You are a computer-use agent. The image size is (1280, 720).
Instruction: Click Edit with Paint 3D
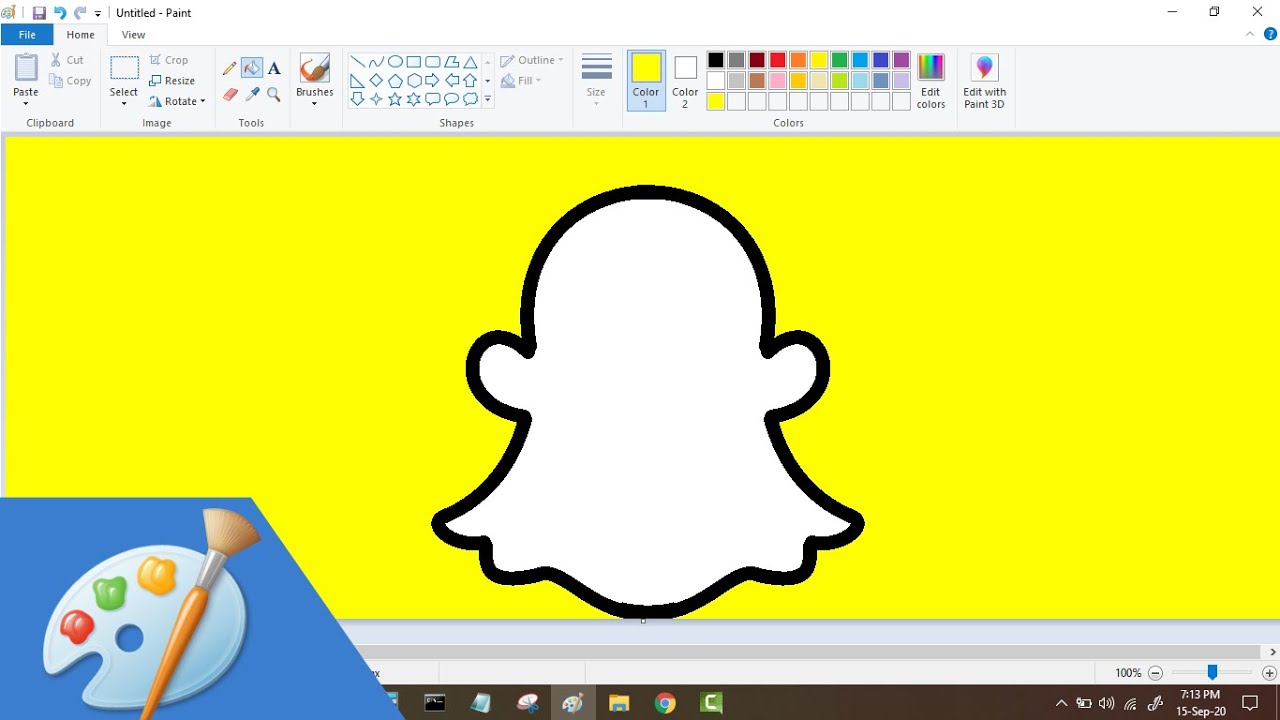click(x=985, y=80)
